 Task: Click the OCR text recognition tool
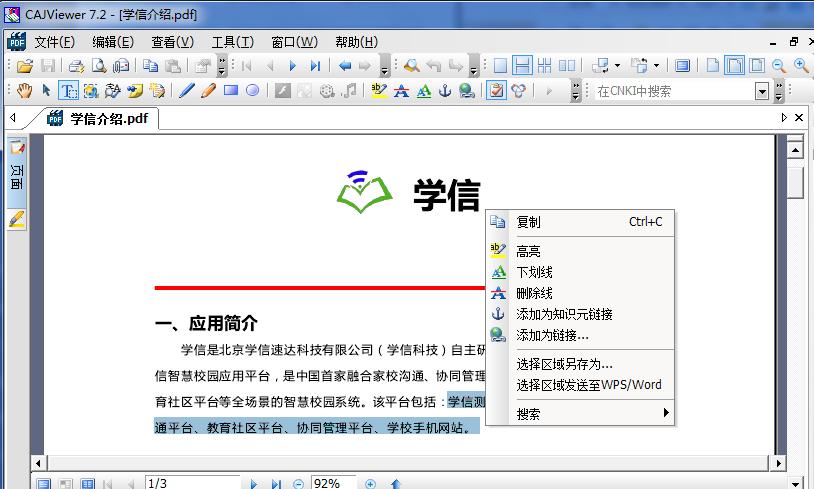click(x=113, y=91)
